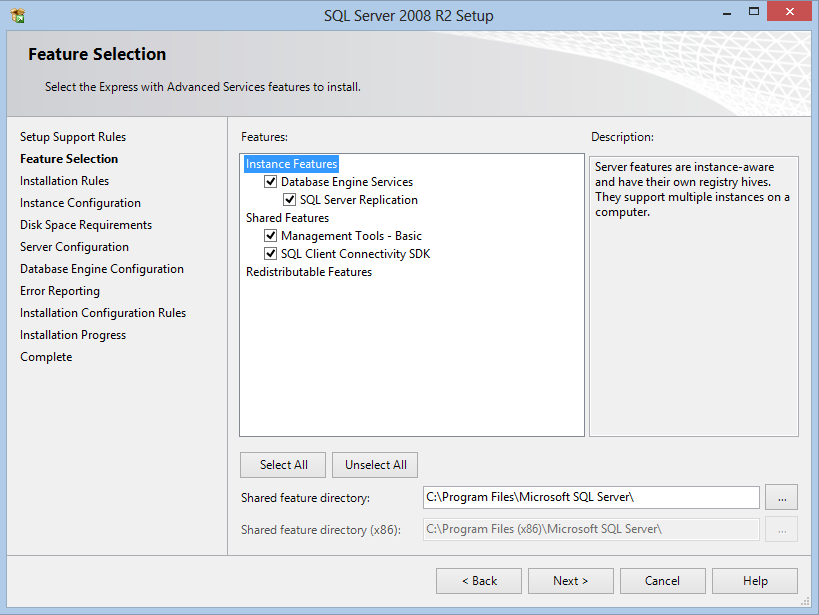This screenshot has height=615, width=819.
Task: Uncheck Database Engine Services checkbox
Action: pyautogui.click(x=271, y=182)
